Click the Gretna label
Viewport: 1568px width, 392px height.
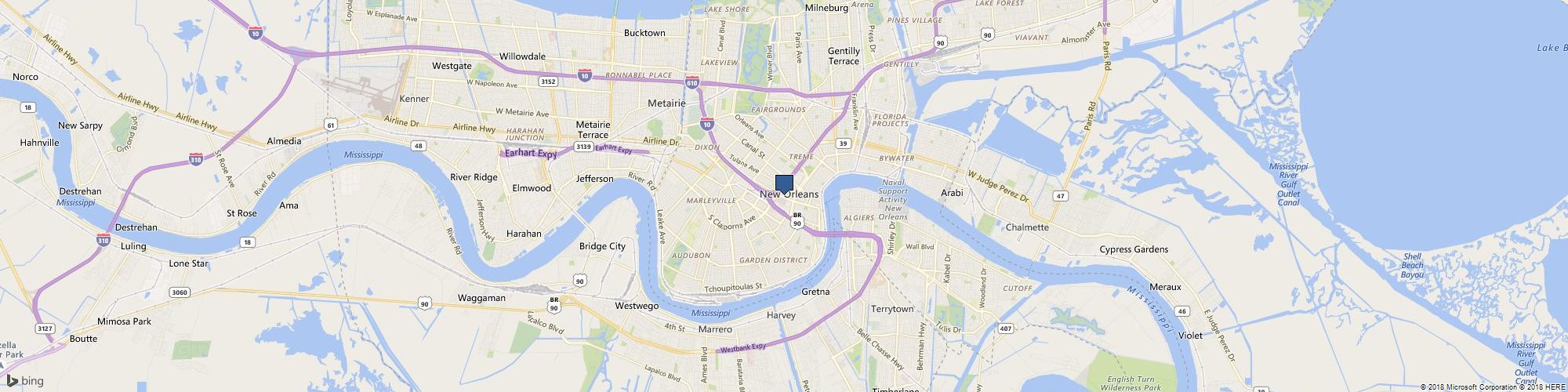coord(815,292)
